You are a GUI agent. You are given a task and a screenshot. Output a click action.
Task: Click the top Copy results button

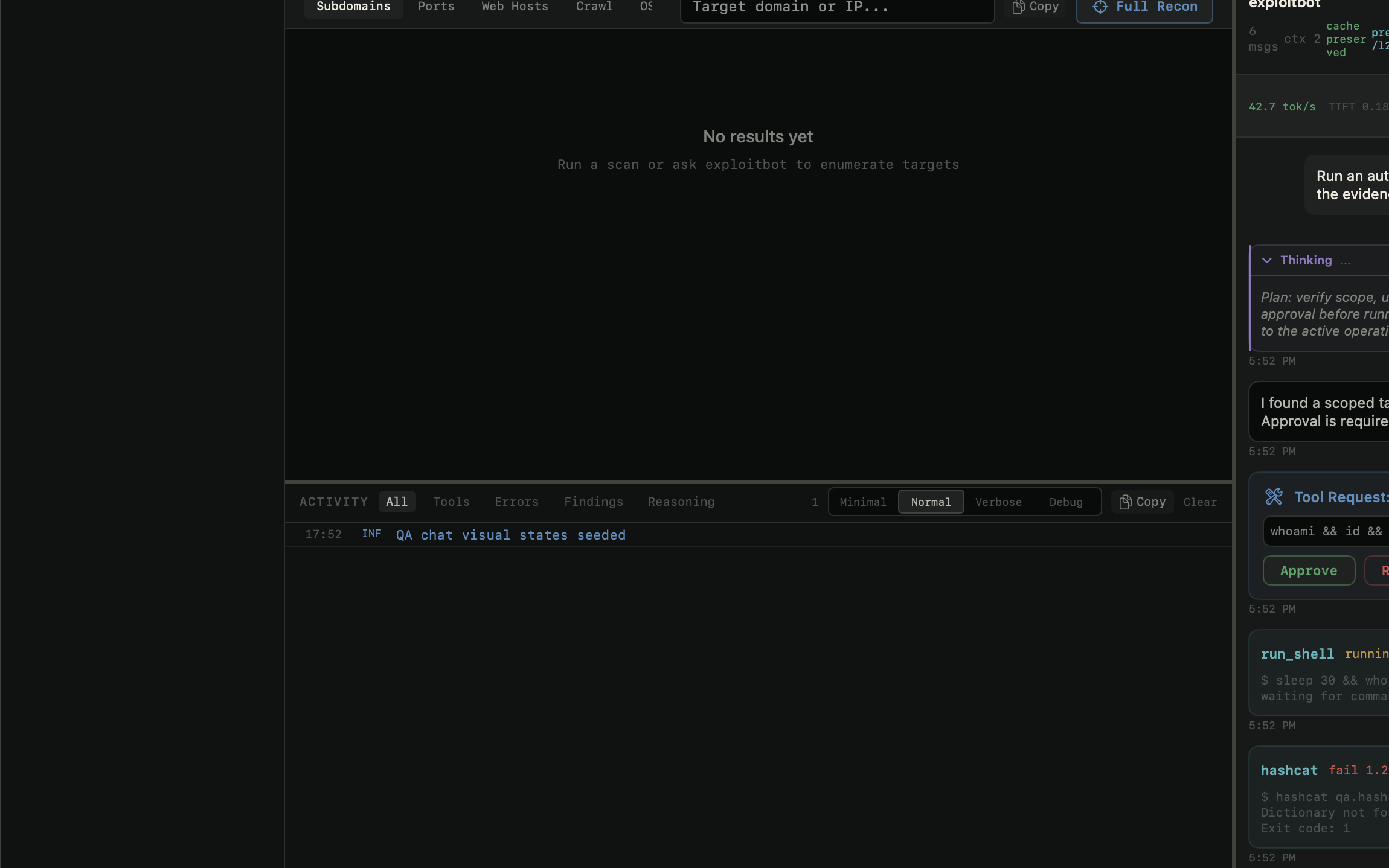[1035, 7]
